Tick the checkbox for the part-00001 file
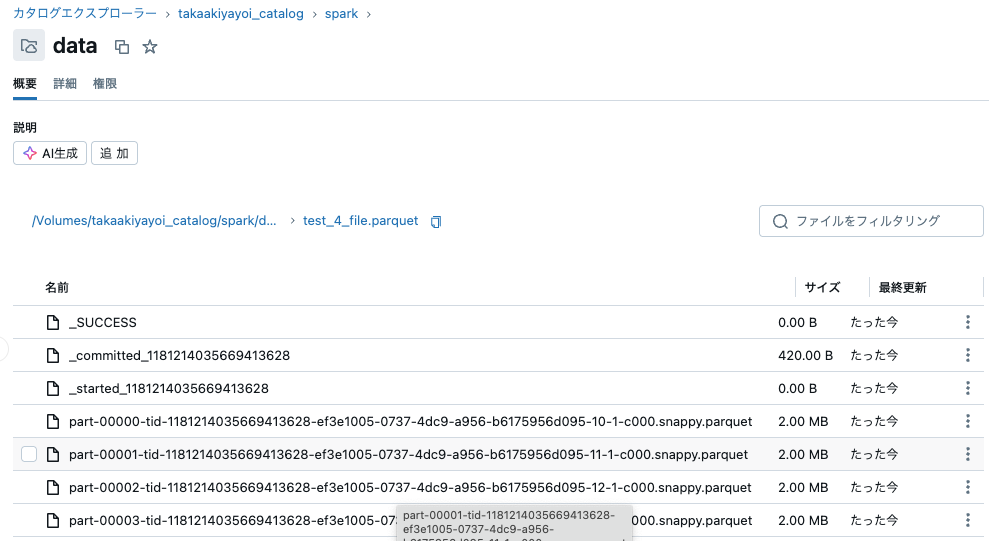This screenshot has height=541, width=989. coord(29,454)
